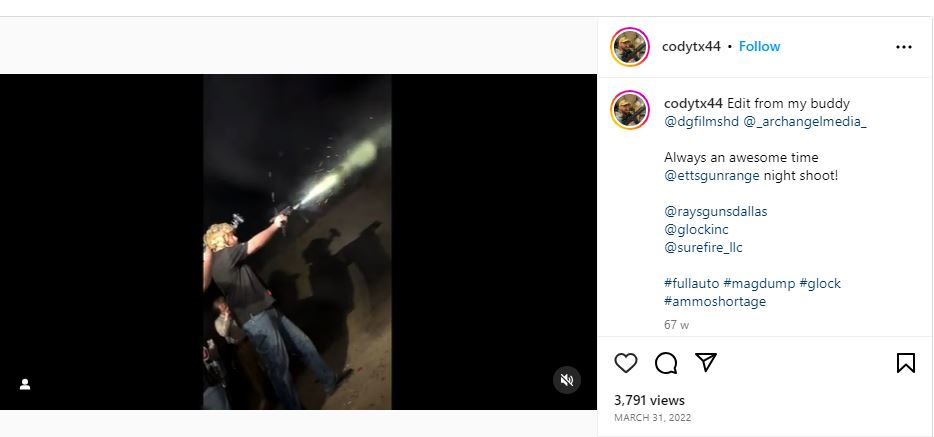934x437 pixels.
Task: Open comments with the speech bubble icon
Action: click(666, 363)
